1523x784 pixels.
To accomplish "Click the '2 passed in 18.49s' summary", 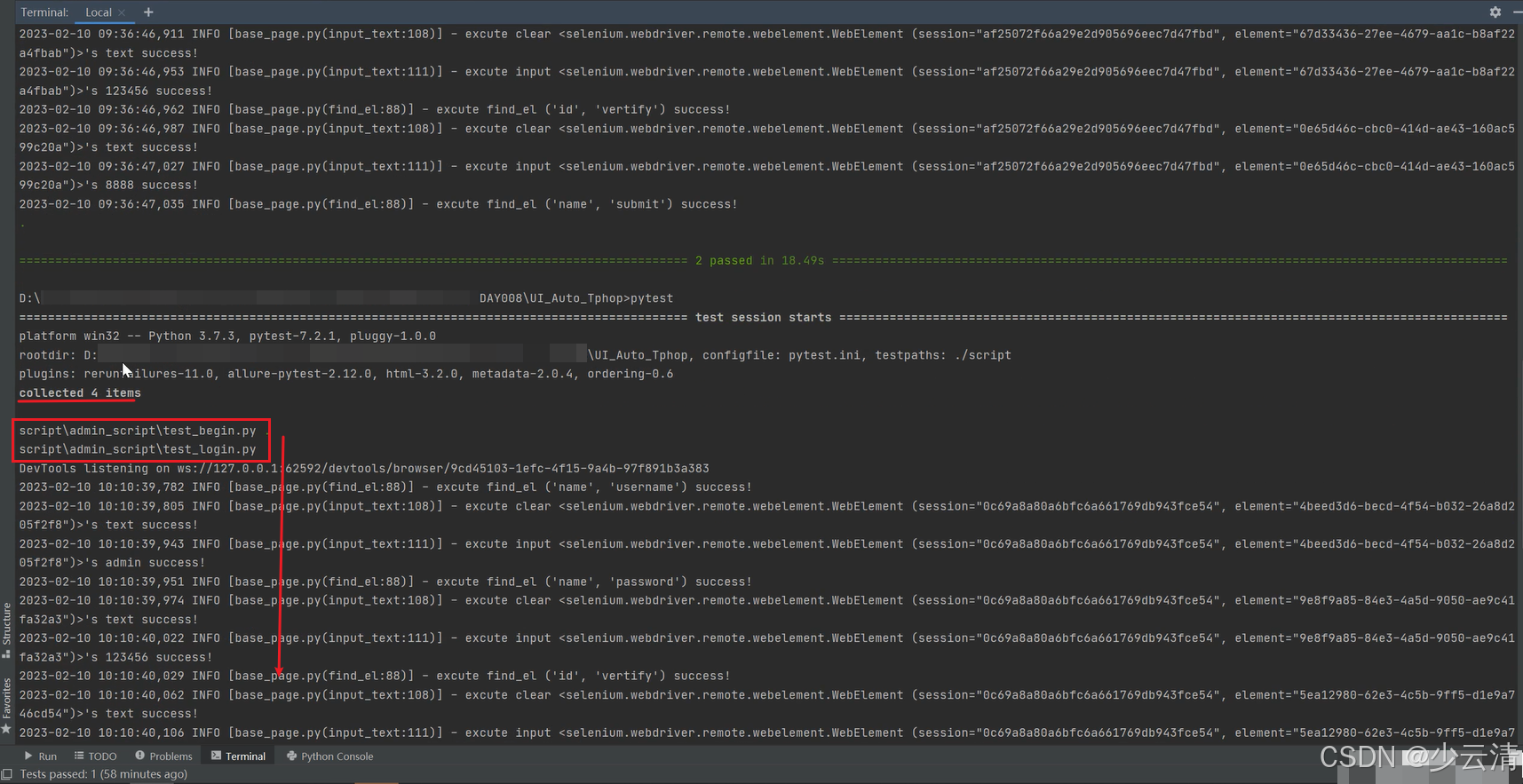I will [x=760, y=260].
